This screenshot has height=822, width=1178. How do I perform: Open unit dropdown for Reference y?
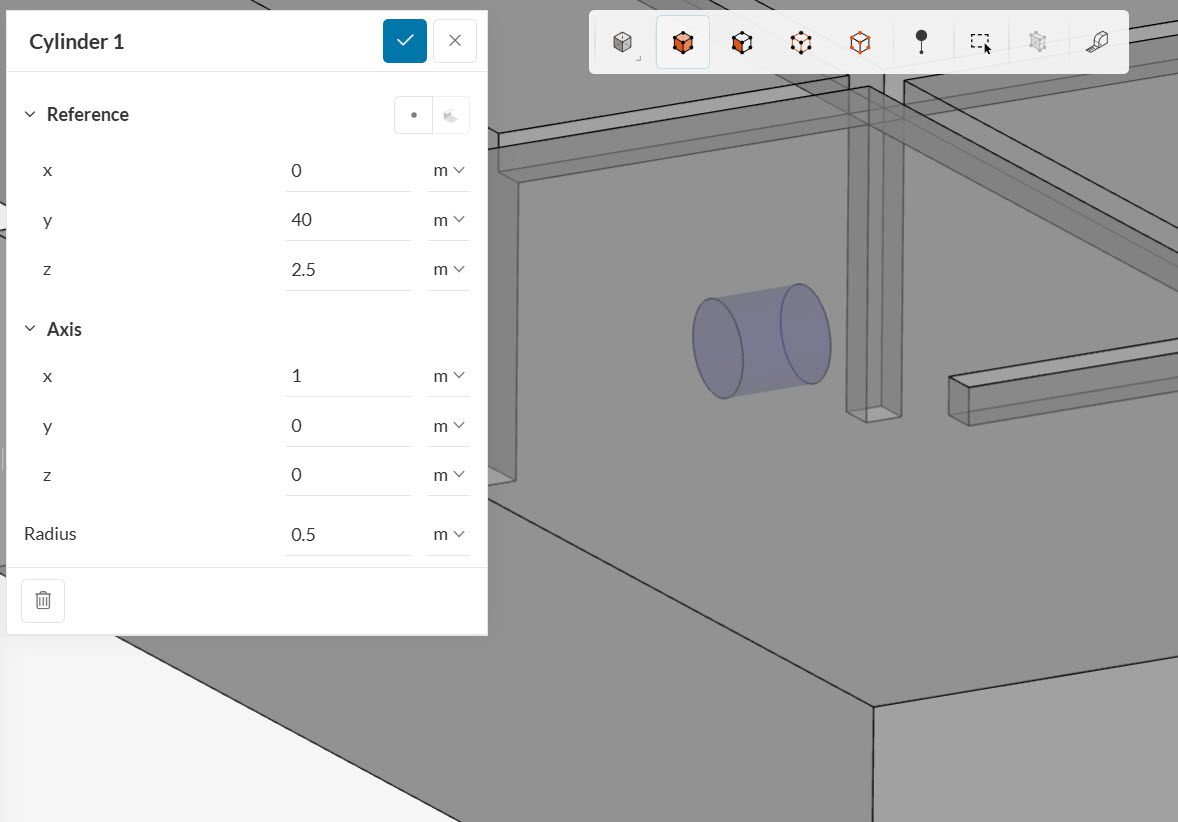tap(448, 220)
